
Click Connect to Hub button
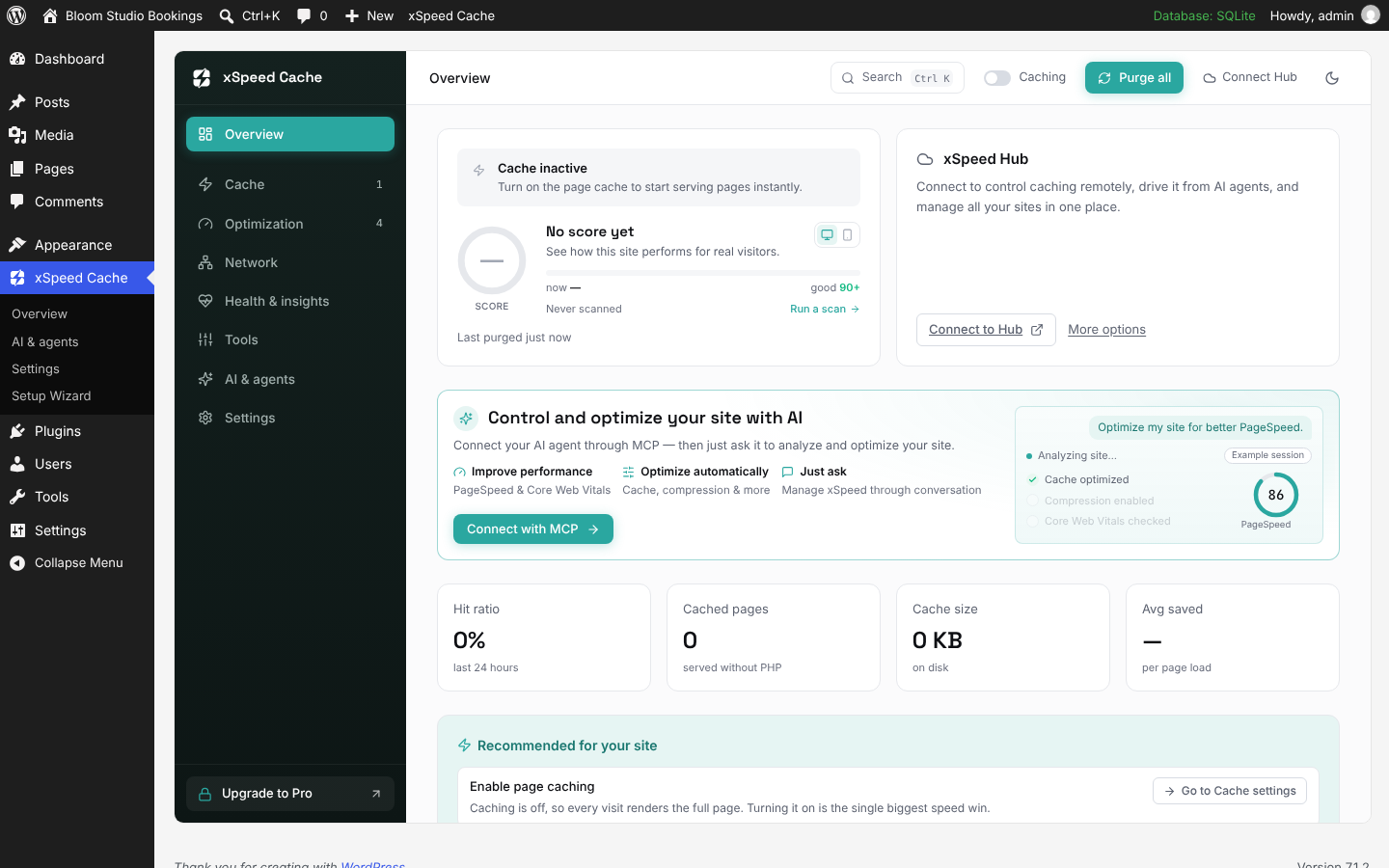pyautogui.click(x=986, y=330)
